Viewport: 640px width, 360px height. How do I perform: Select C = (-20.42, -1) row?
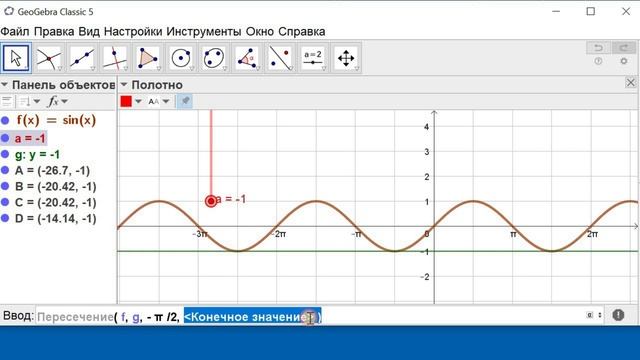click(56, 202)
